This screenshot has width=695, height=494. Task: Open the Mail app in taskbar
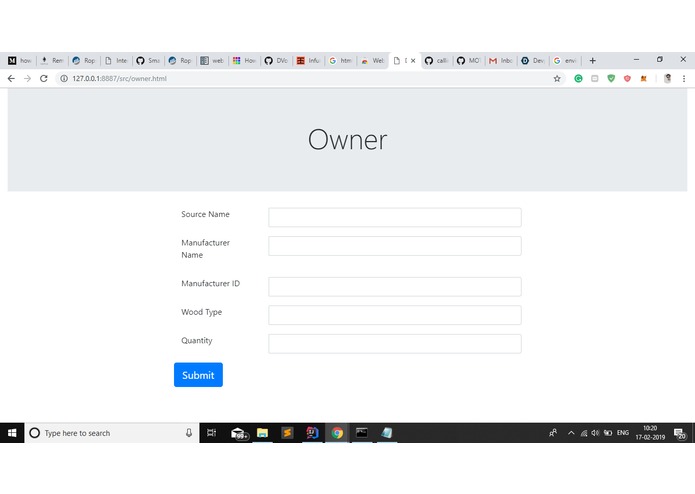click(239, 433)
